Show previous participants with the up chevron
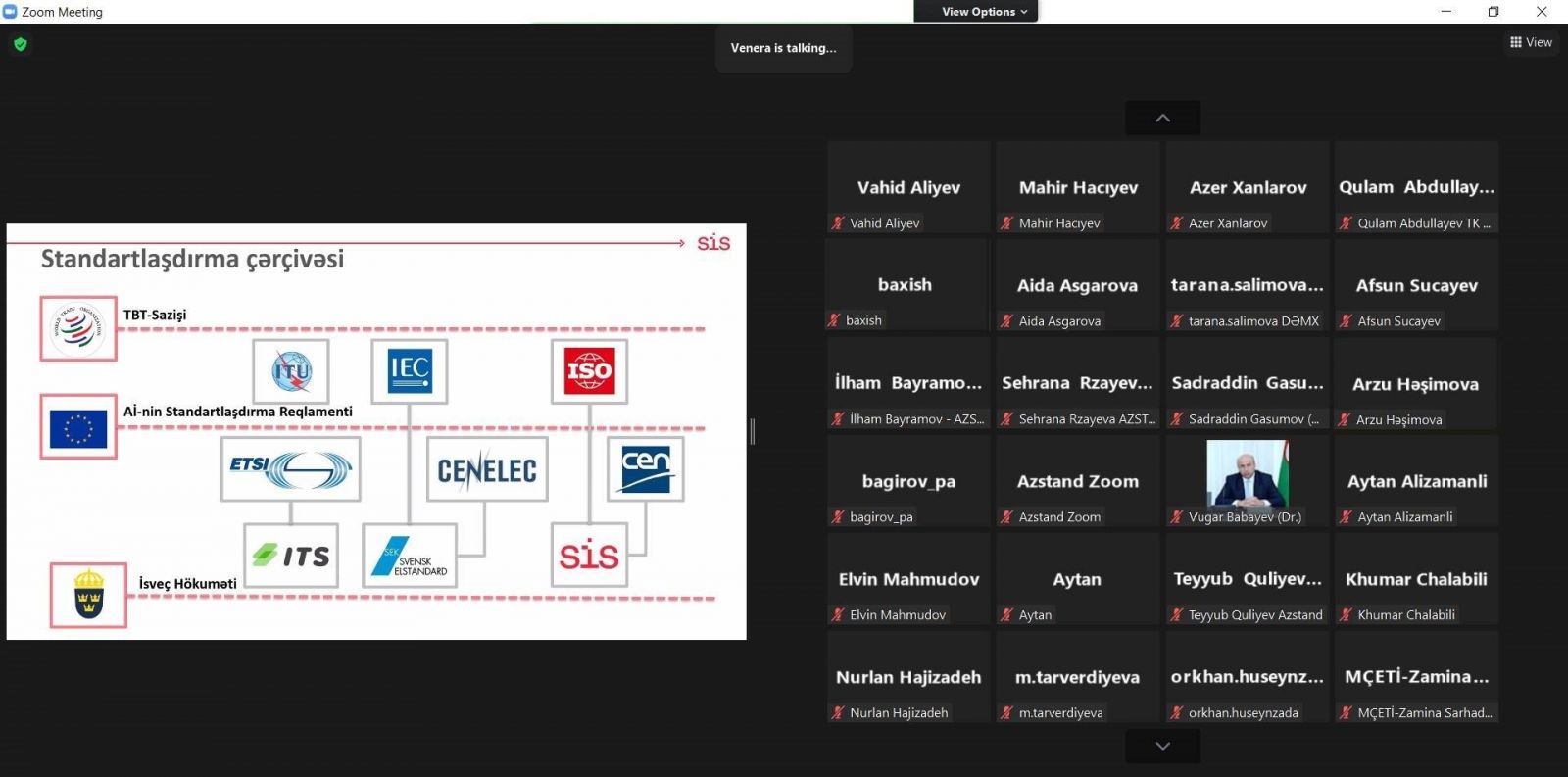The width and height of the screenshot is (1568, 777). [x=1162, y=118]
